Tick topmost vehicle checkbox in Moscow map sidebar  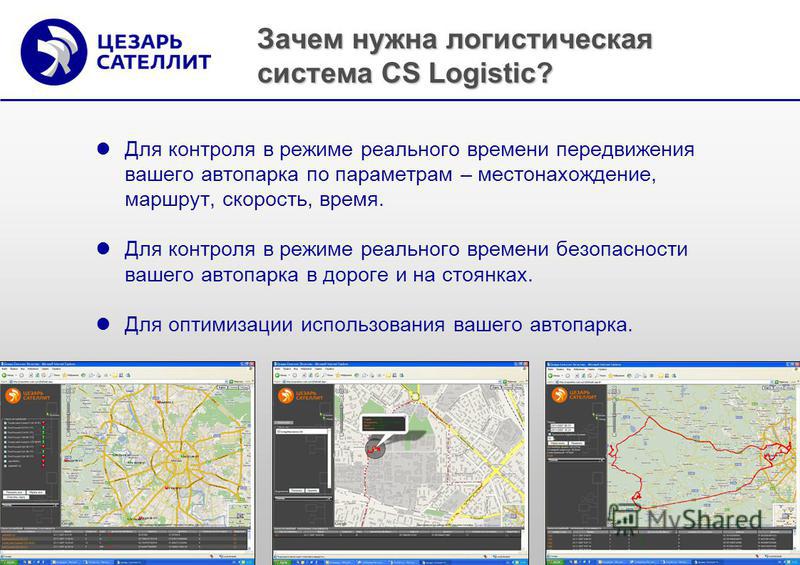(x=5, y=423)
